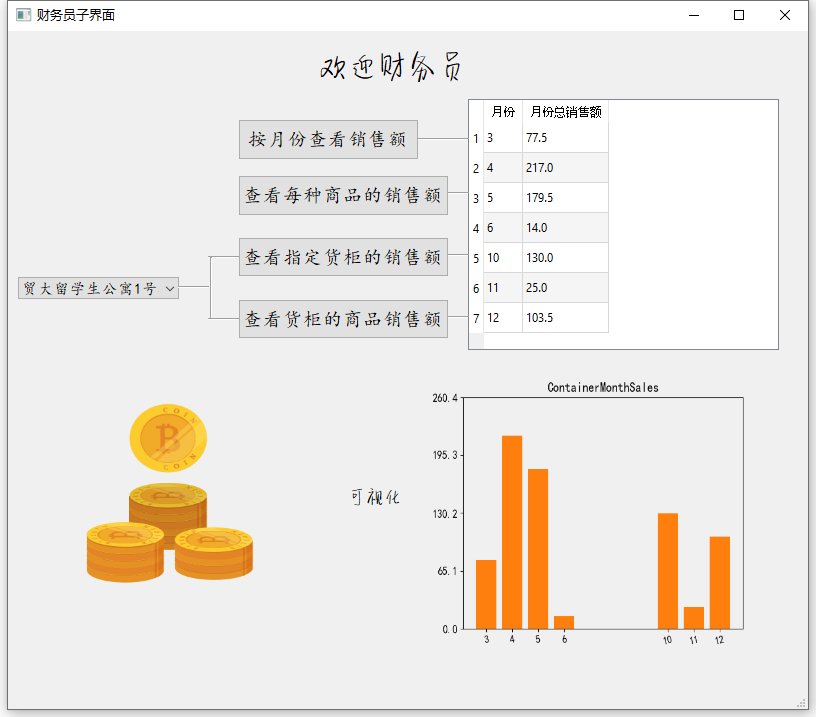This screenshot has height=717, width=816.
Task: Click the chart bar for month 10
Action: pyautogui.click(x=668, y=571)
